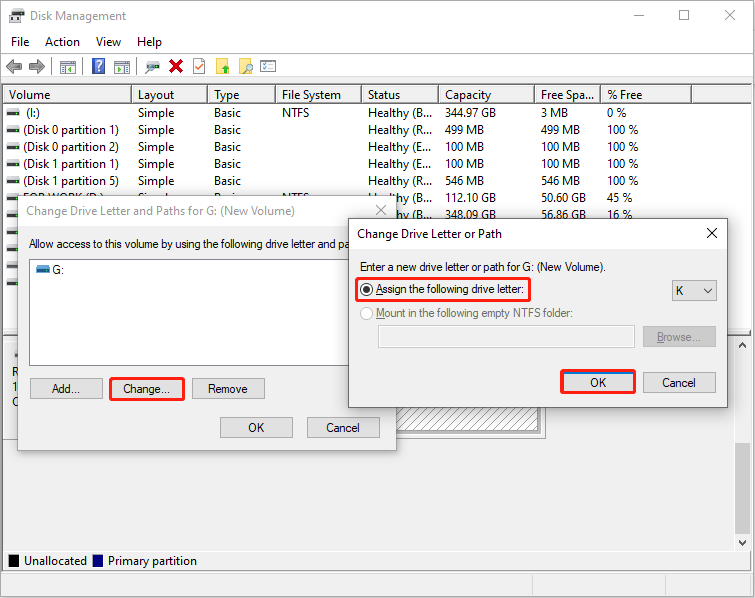Click the Back arrow toolbar icon
This screenshot has width=755, height=598.
[x=14, y=66]
